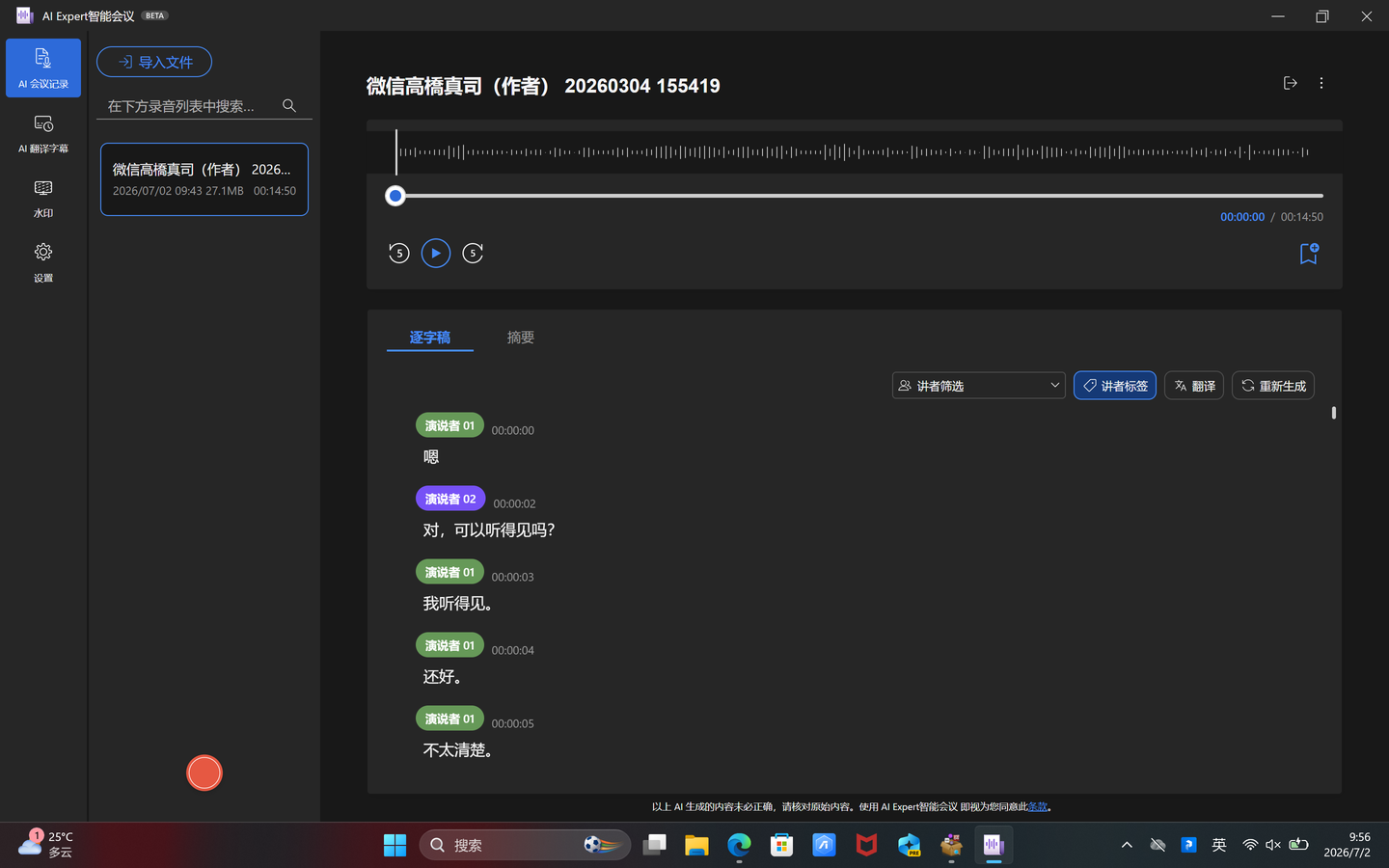
Task: Click the 演说者 01 tag at 00:00:03
Action: point(449,572)
